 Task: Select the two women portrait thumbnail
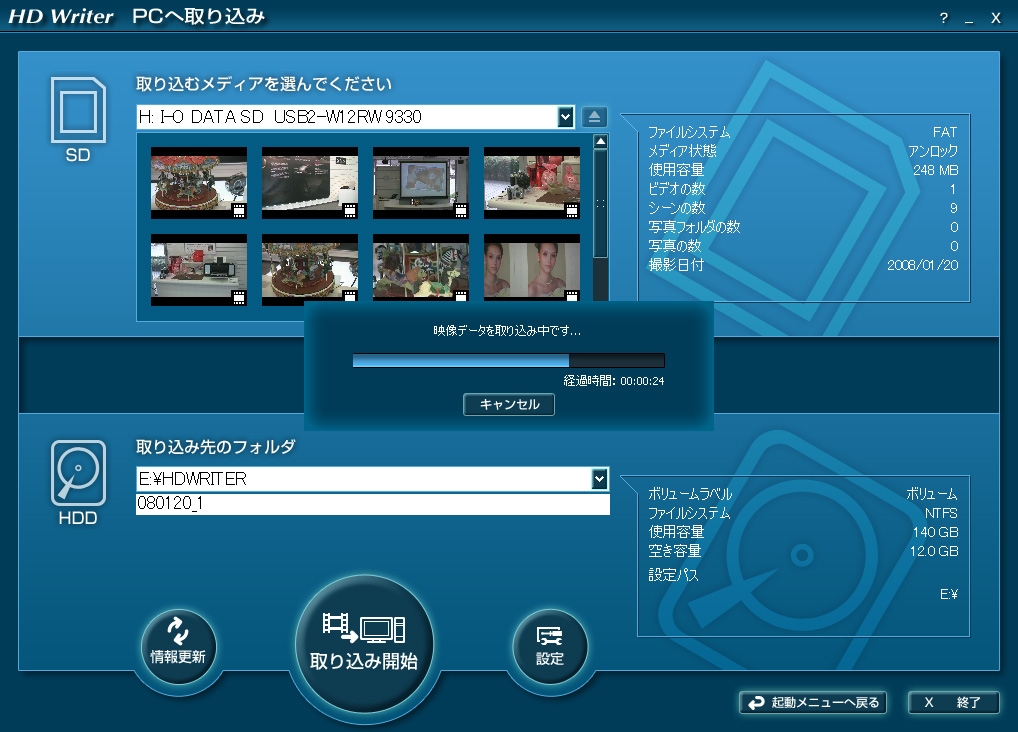click(x=532, y=268)
